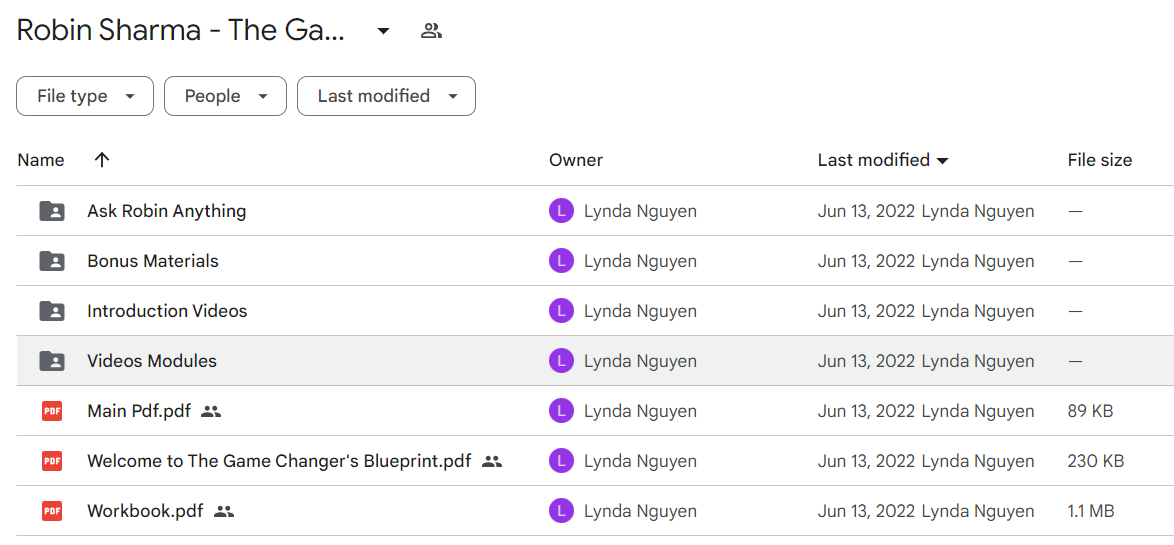Click the 230 KB file size value
This screenshot has height=545, width=1174.
1096,461
